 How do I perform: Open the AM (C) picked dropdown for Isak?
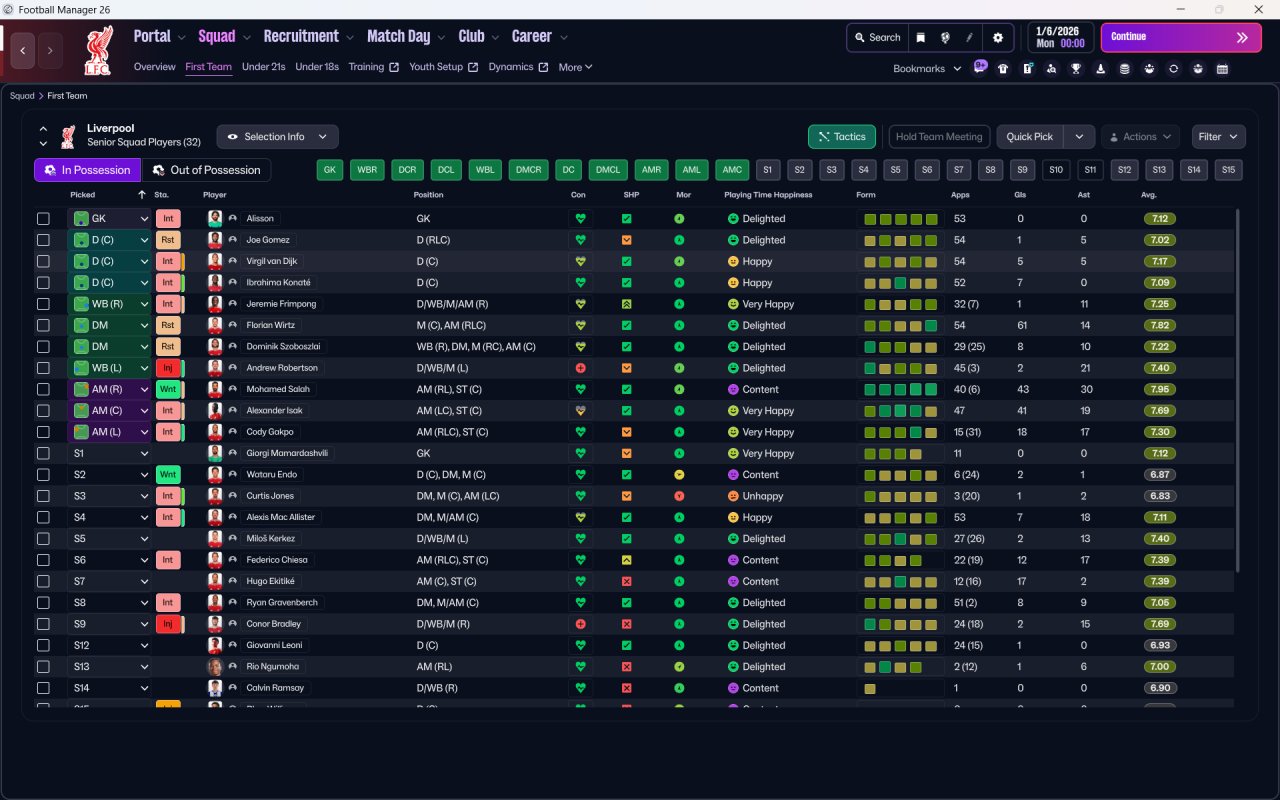click(x=110, y=411)
